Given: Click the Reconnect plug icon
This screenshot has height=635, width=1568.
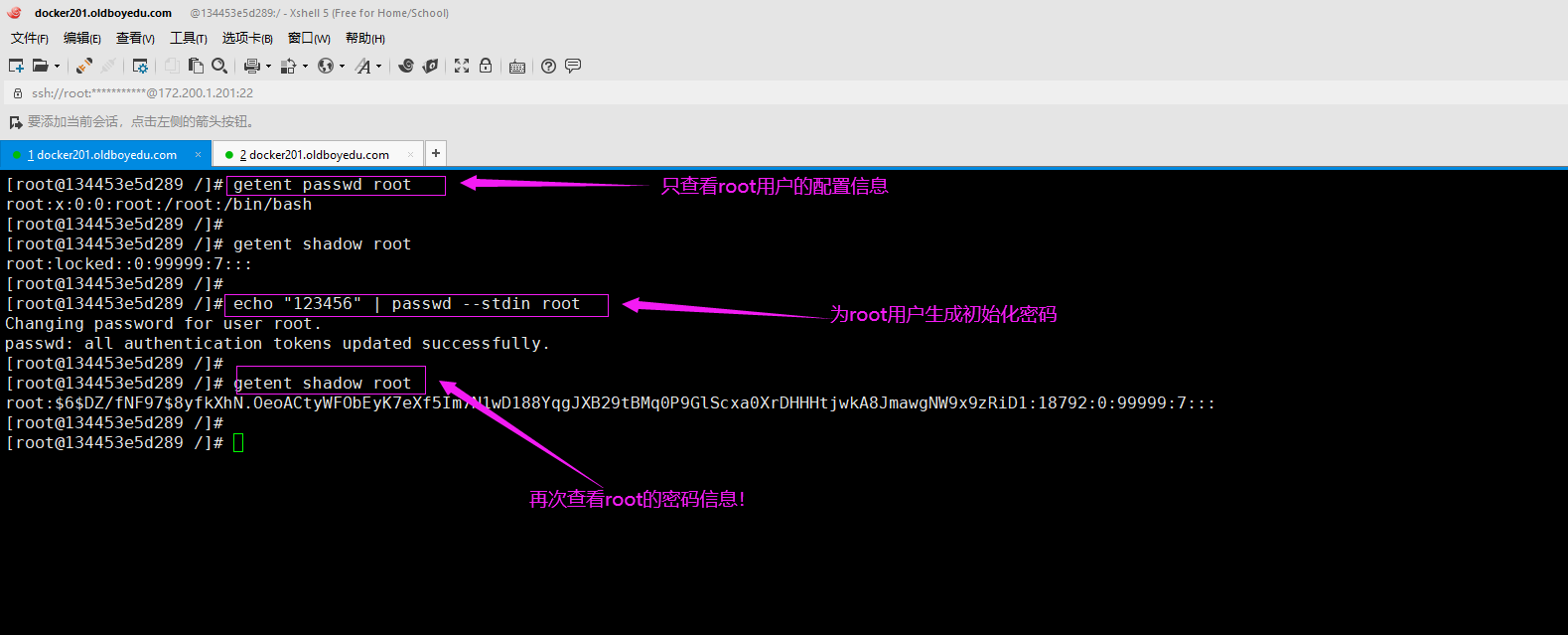Looking at the screenshot, I should 84,66.
